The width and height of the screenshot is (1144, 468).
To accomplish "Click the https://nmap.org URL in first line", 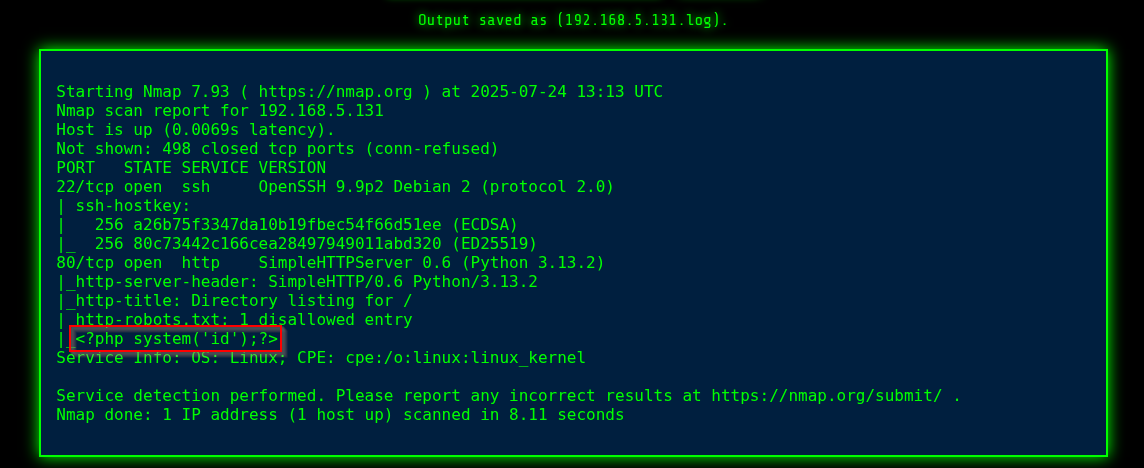I will tap(335, 92).
